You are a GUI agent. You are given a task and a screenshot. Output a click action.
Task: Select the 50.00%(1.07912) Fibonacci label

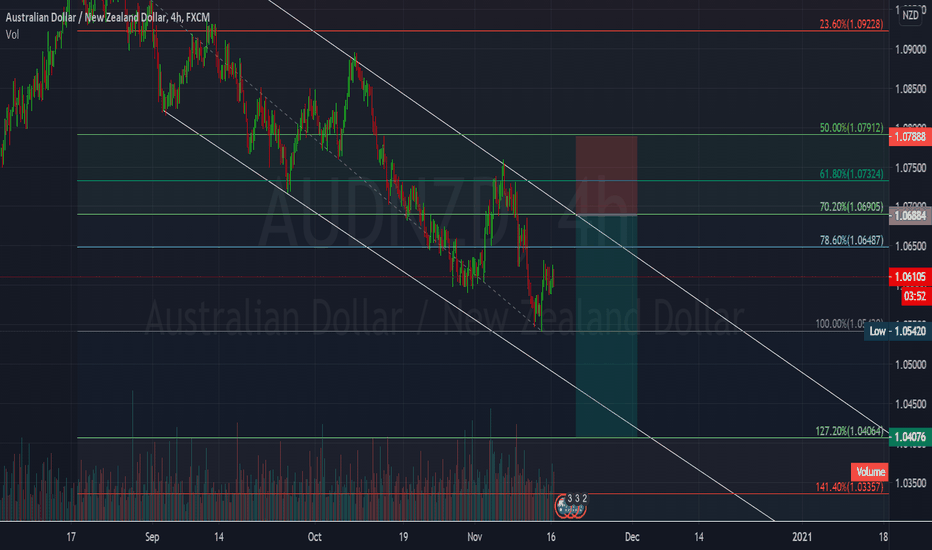tap(851, 128)
